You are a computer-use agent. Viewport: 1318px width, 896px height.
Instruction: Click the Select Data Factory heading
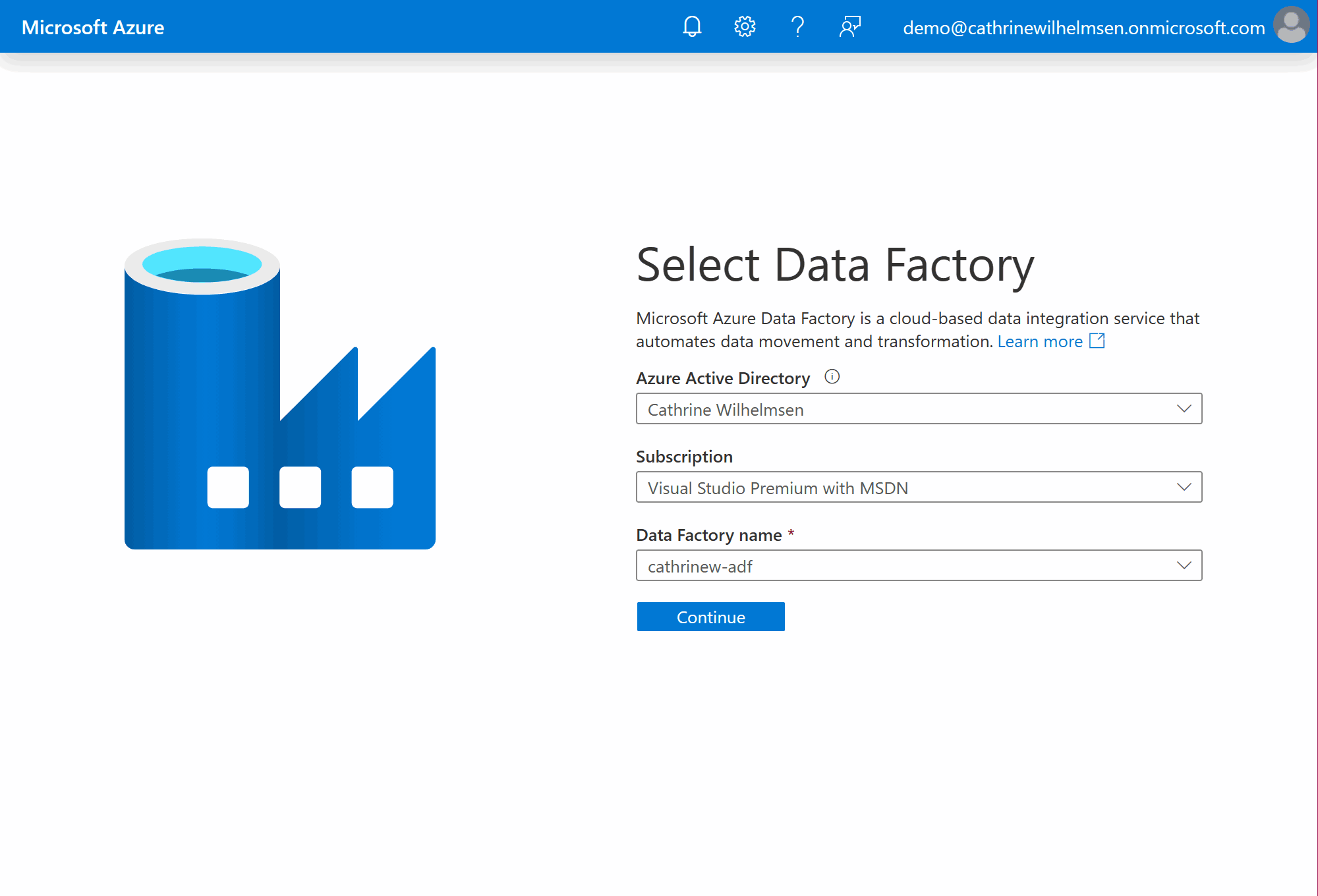point(835,265)
